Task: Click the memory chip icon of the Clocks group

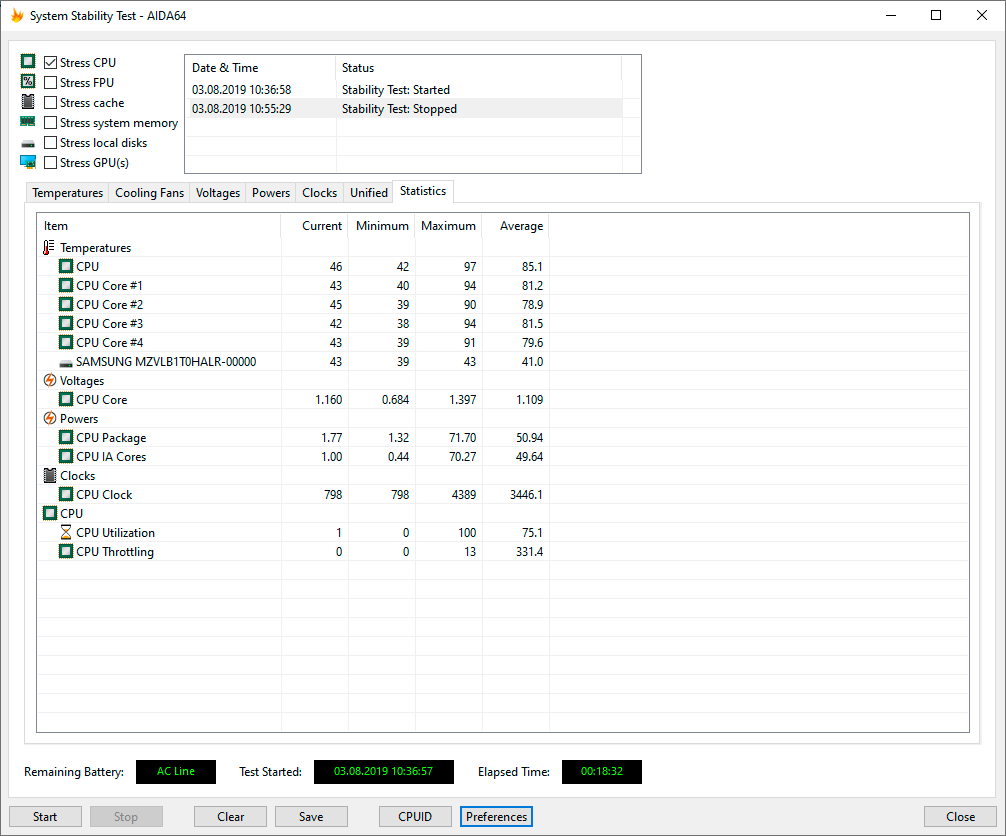Action: click(49, 475)
